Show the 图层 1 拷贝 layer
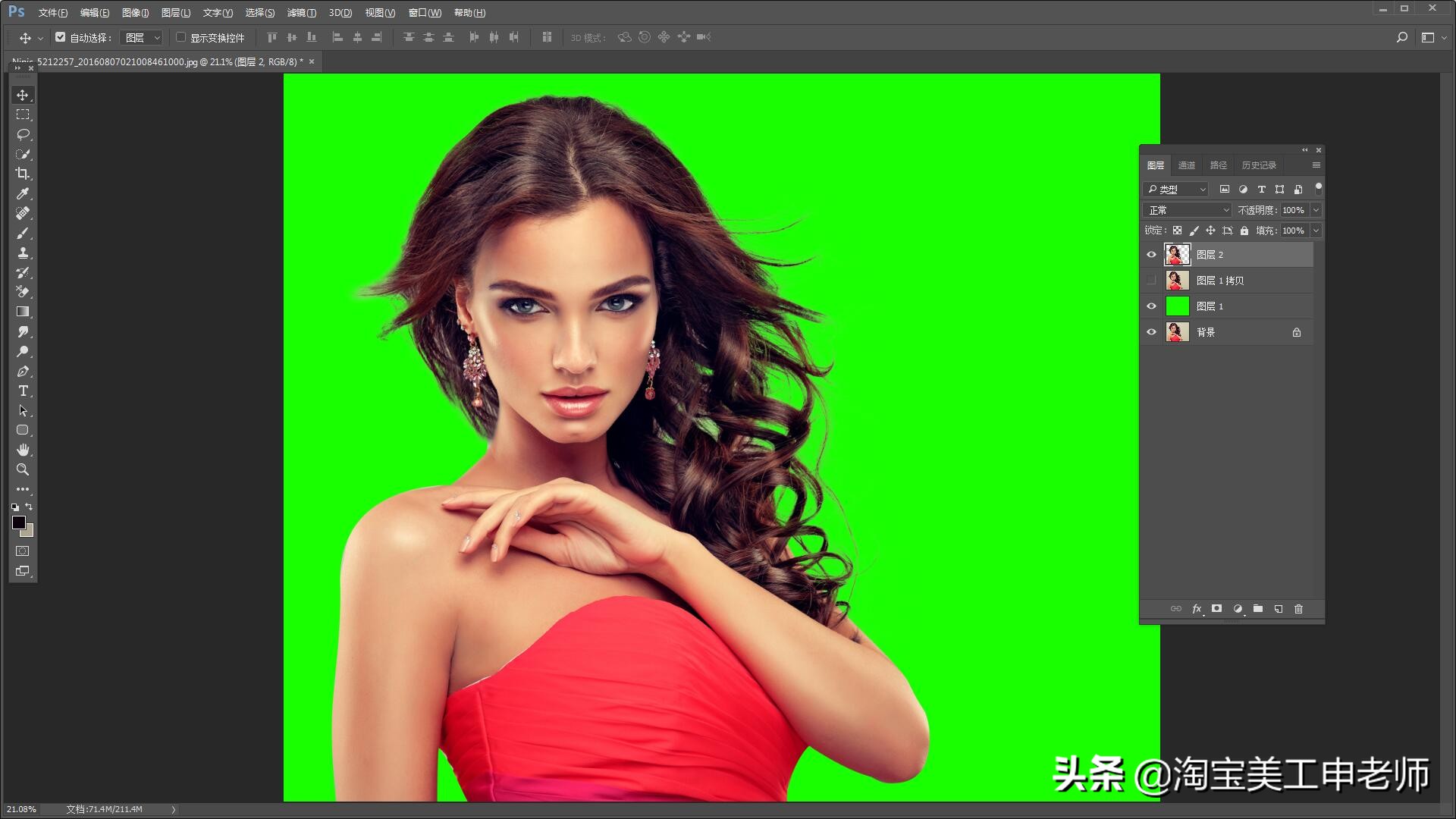 (x=1151, y=281)
